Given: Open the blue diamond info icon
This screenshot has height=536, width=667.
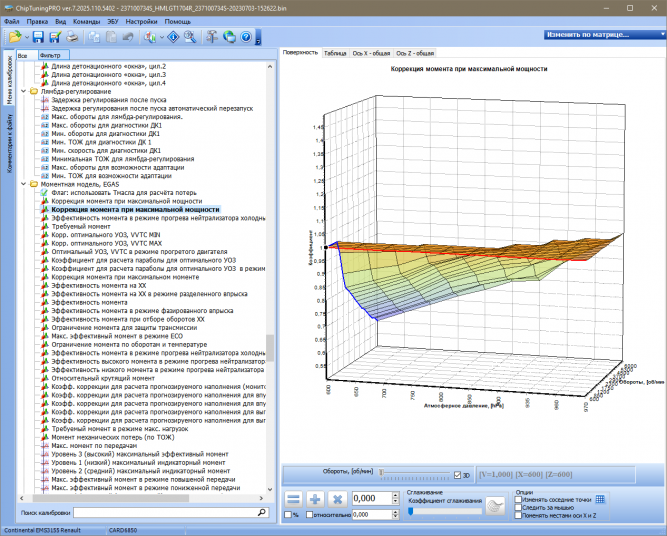Looking at the screenshot, I should [174, 37].
